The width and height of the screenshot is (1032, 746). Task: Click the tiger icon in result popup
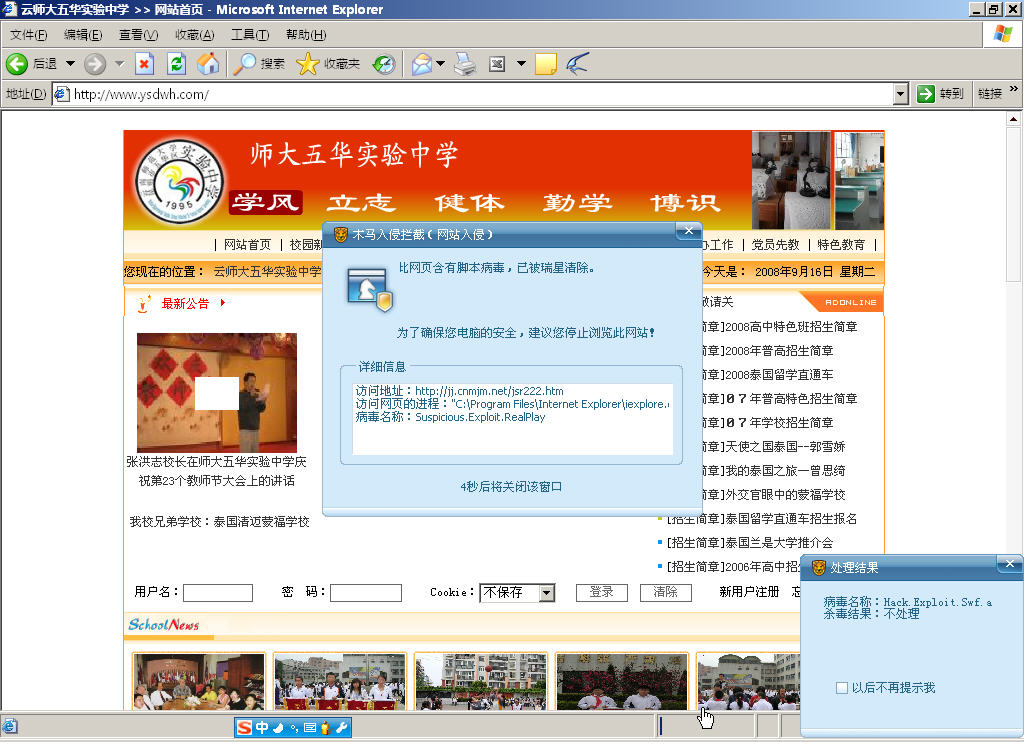pos(818,568)
